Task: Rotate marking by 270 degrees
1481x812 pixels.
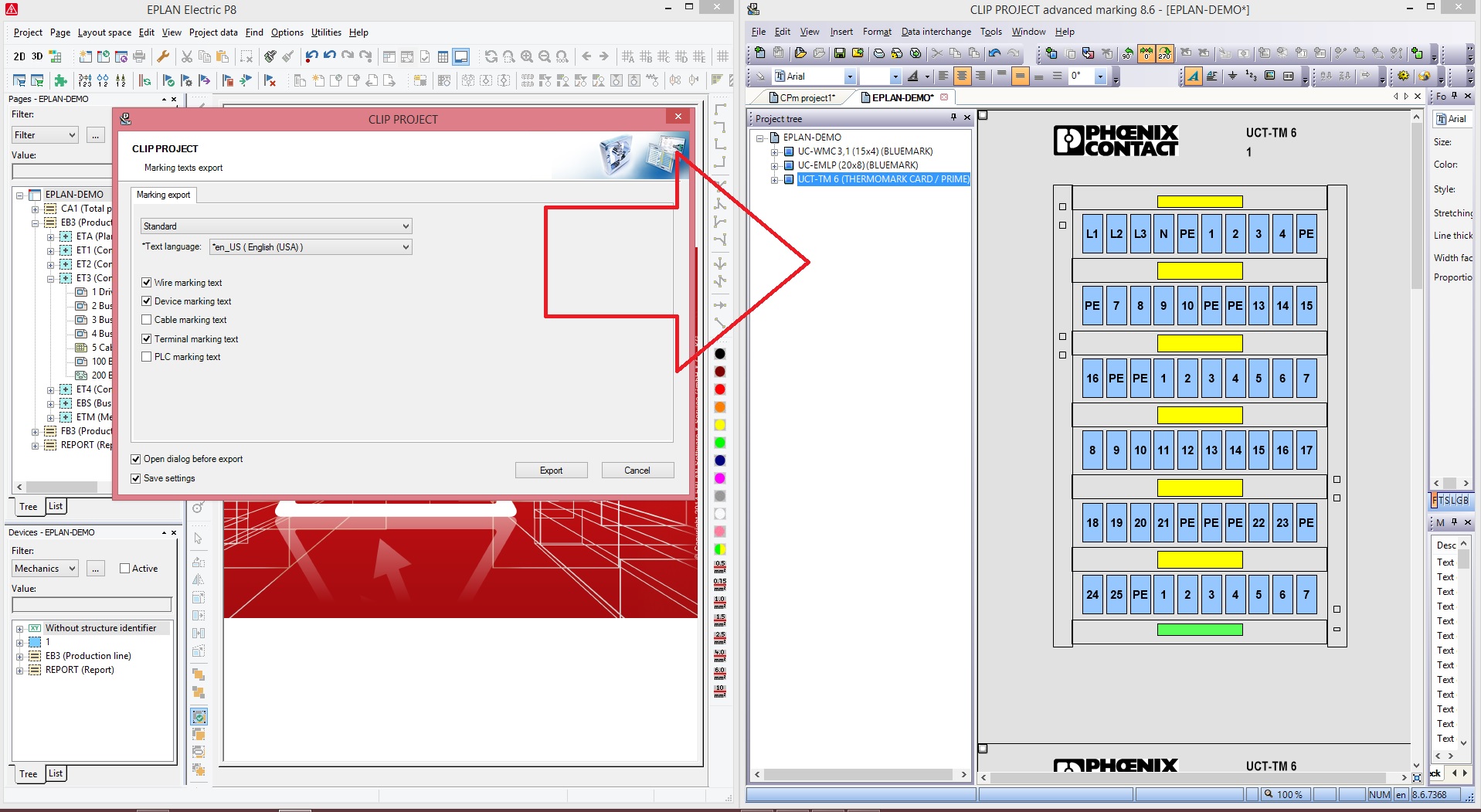Action: [x=1165, y=53]
